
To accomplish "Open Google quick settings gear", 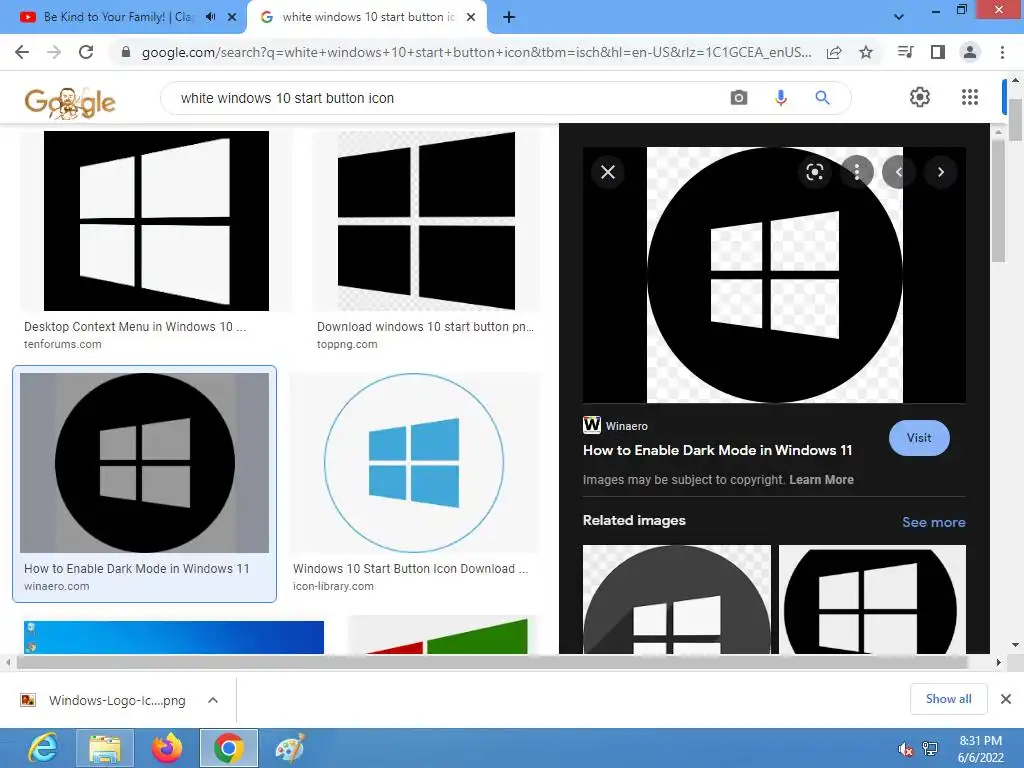I will point(920,97).
